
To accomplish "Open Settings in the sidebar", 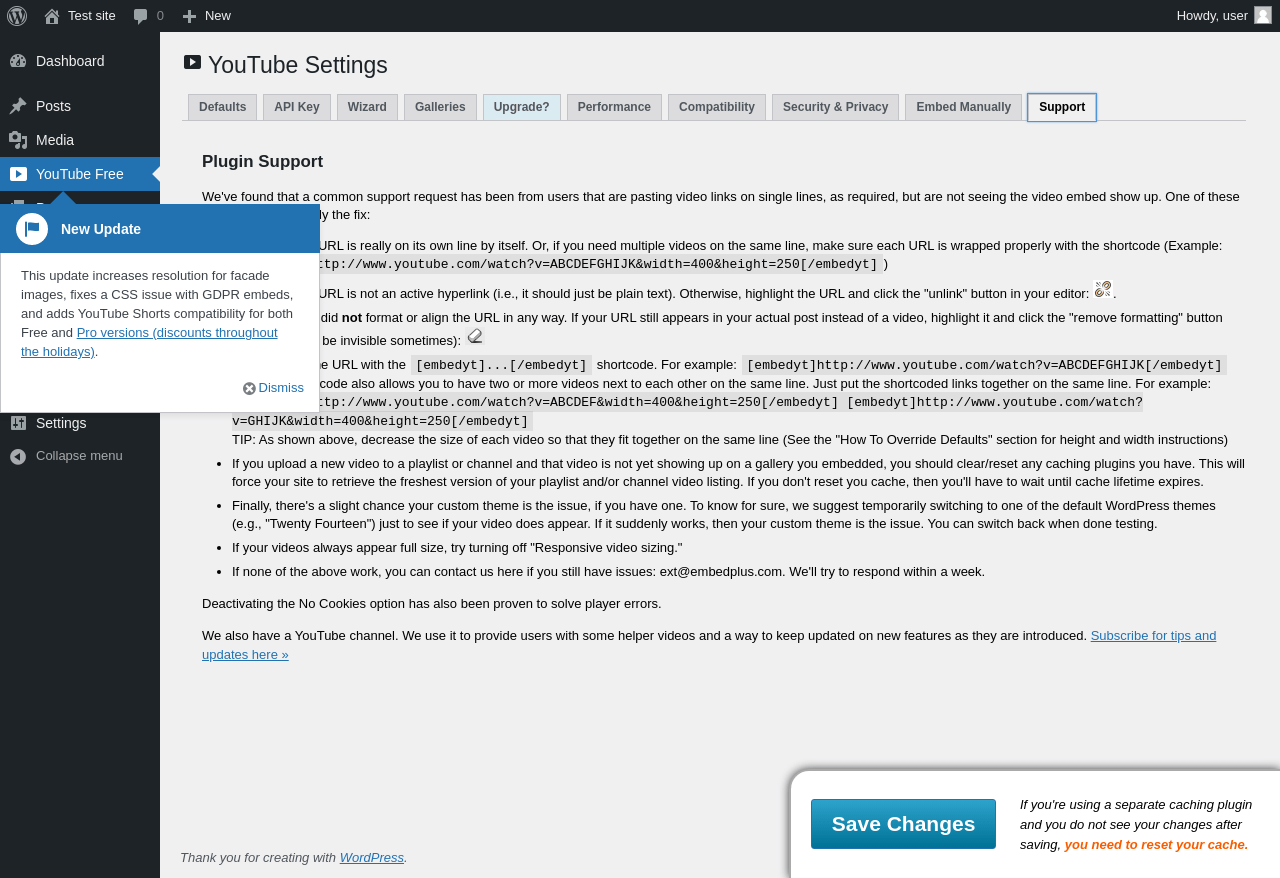I will (80, 423).
